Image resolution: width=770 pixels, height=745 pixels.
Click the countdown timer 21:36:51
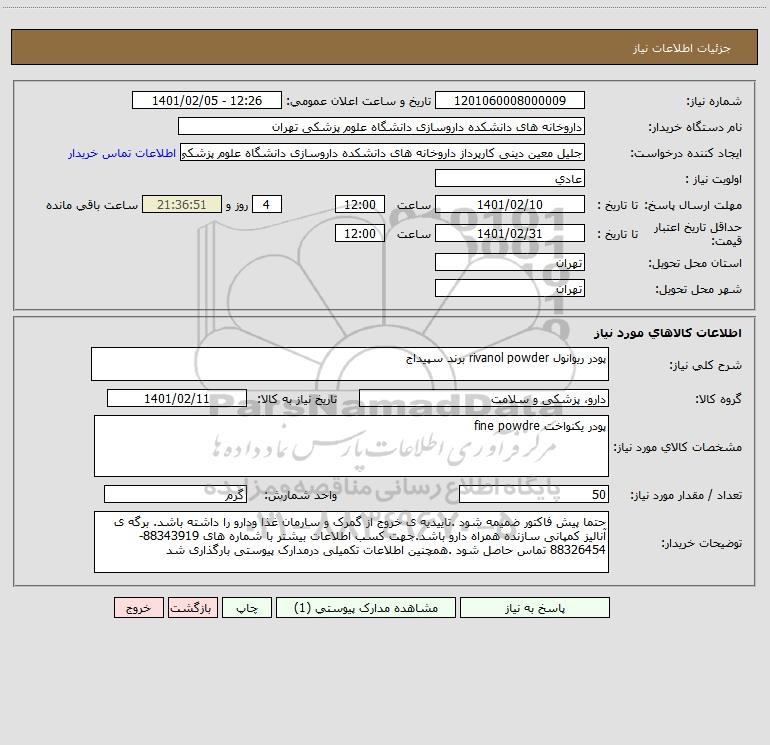182,204
